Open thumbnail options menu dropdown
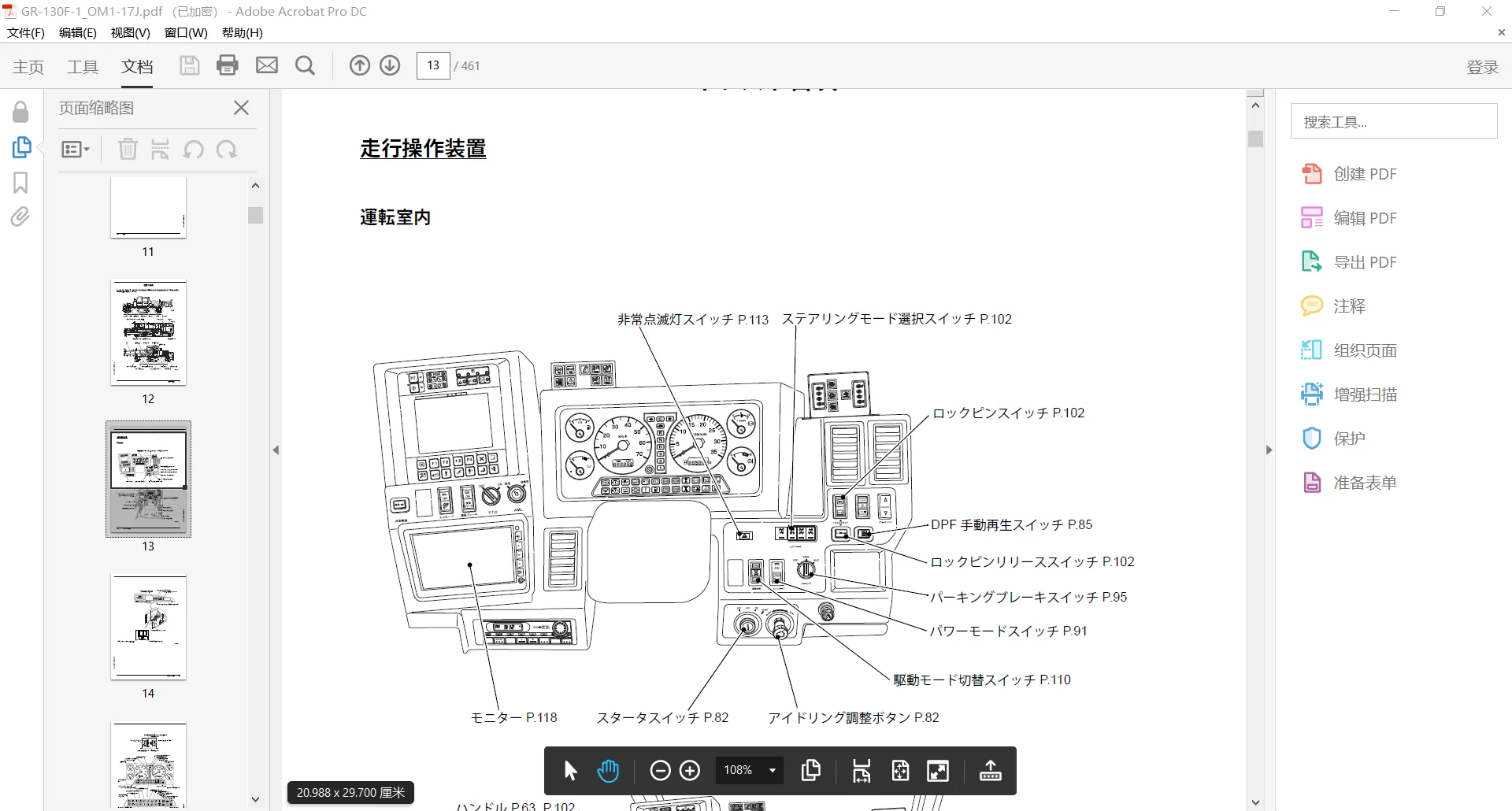 click(x=76, y=149)
